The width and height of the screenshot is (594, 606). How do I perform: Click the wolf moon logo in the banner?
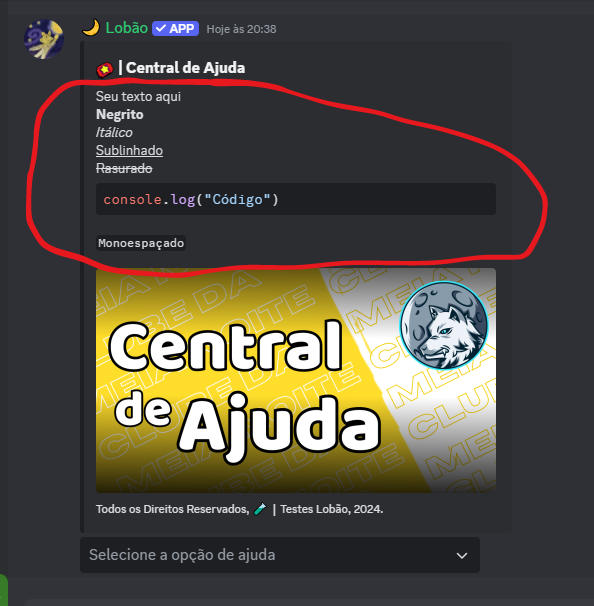click(x=444, y=325)
